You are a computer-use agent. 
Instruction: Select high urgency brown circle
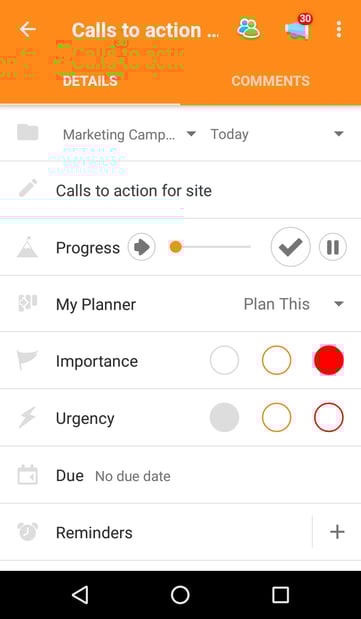[329, 417]
